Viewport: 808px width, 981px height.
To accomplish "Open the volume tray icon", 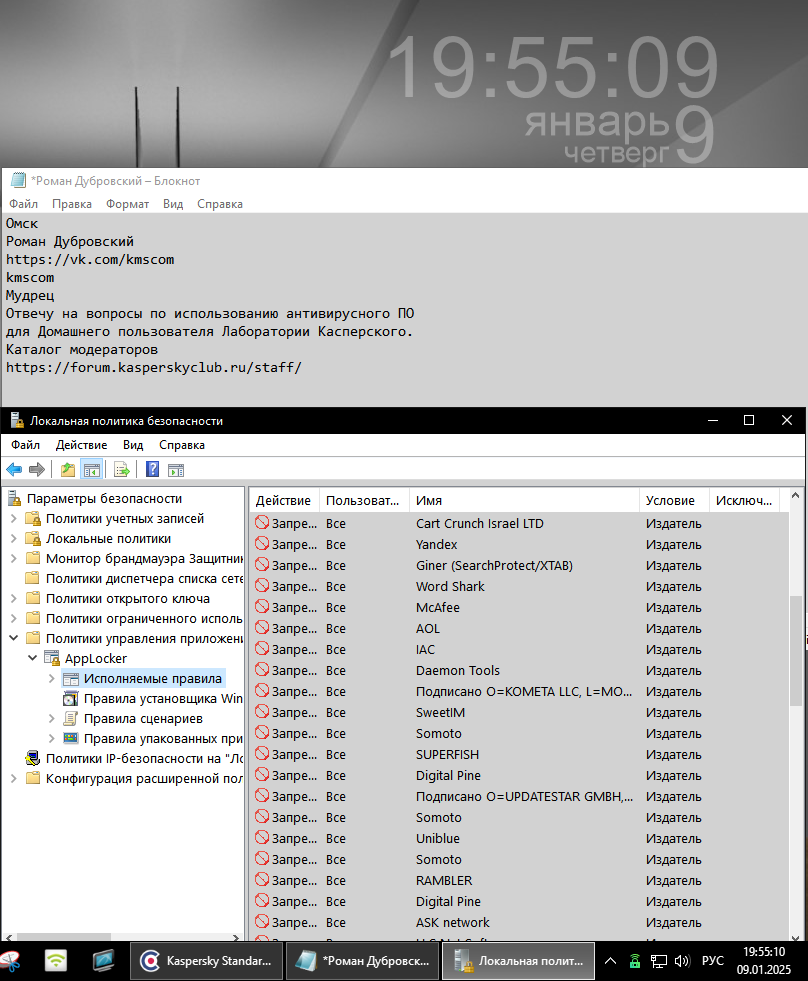I will 682,961.
